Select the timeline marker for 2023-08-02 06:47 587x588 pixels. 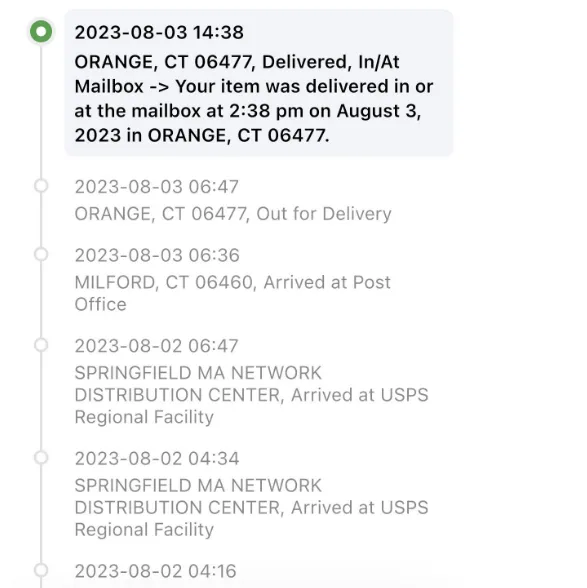tap(41, 345)
